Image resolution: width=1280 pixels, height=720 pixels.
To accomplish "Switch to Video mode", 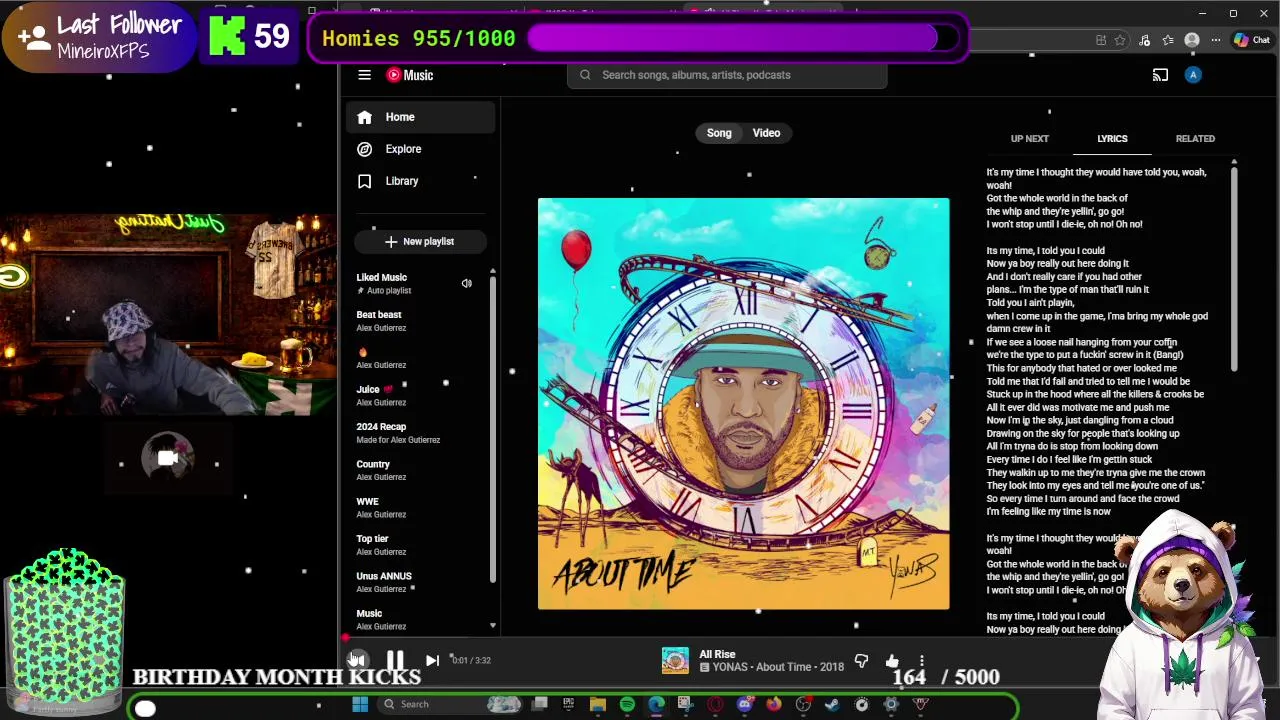I will [766, 133].
